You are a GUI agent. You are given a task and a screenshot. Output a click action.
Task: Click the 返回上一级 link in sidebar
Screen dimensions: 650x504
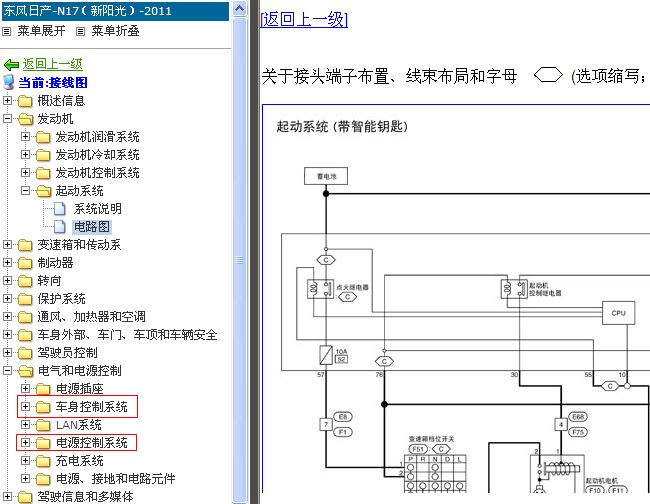click(53, 64)
